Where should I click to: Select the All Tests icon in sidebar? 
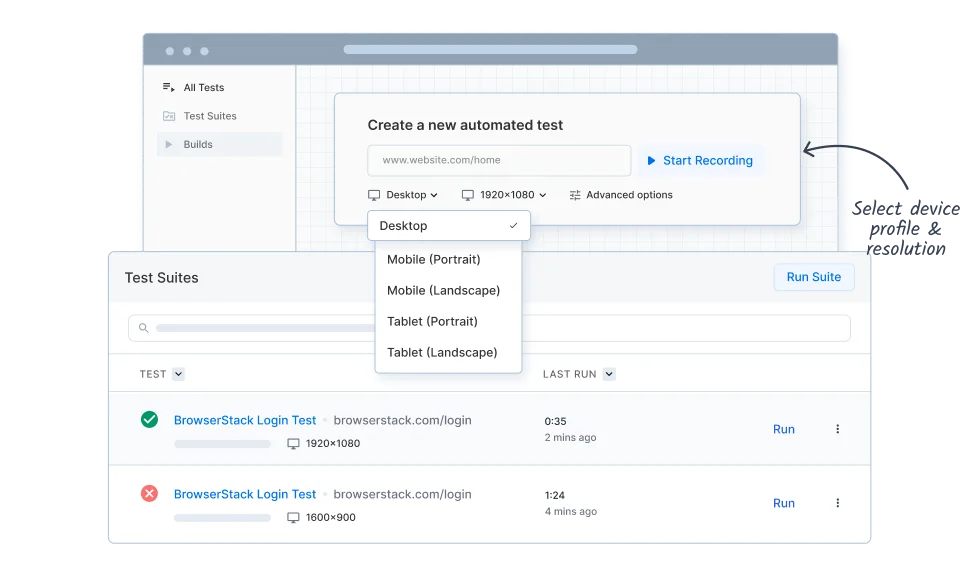169,87
